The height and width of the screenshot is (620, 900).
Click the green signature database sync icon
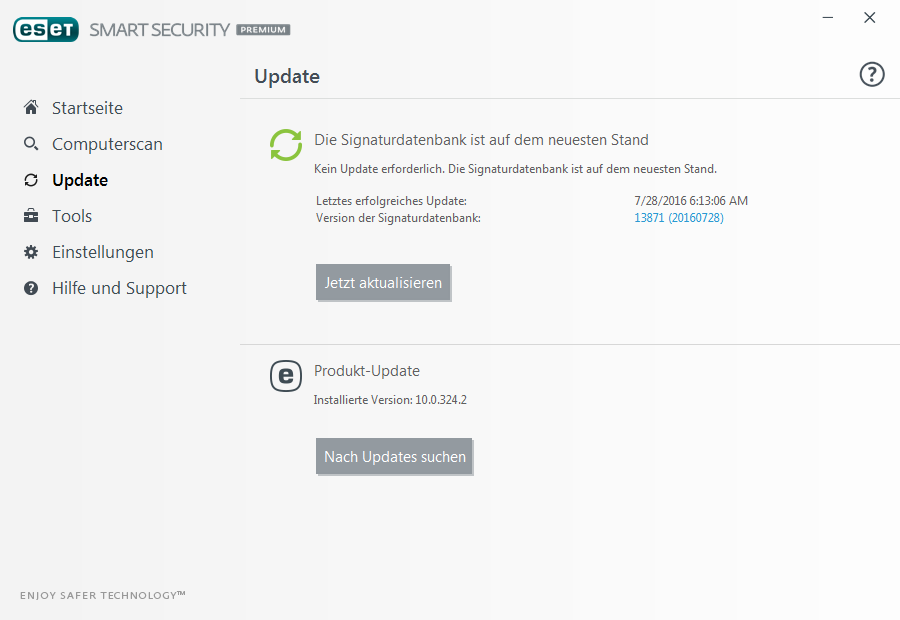(x=286, y=145)
